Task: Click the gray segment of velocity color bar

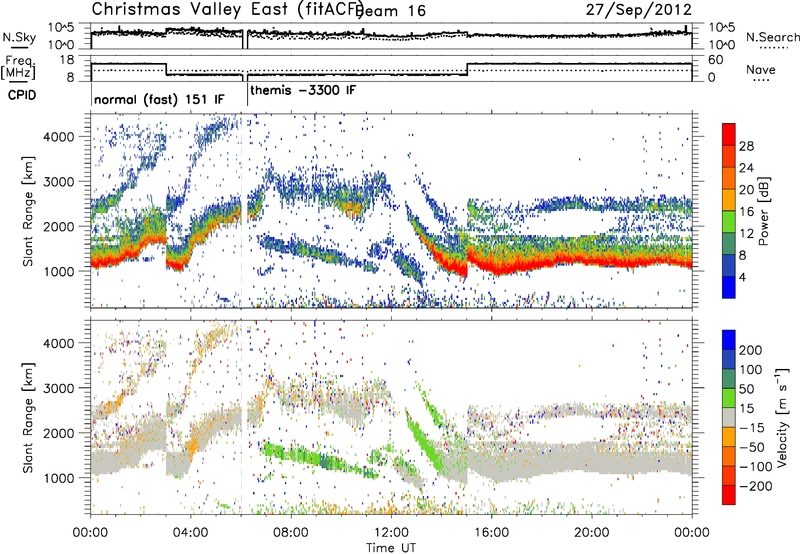Action: [x=729, y=418]
